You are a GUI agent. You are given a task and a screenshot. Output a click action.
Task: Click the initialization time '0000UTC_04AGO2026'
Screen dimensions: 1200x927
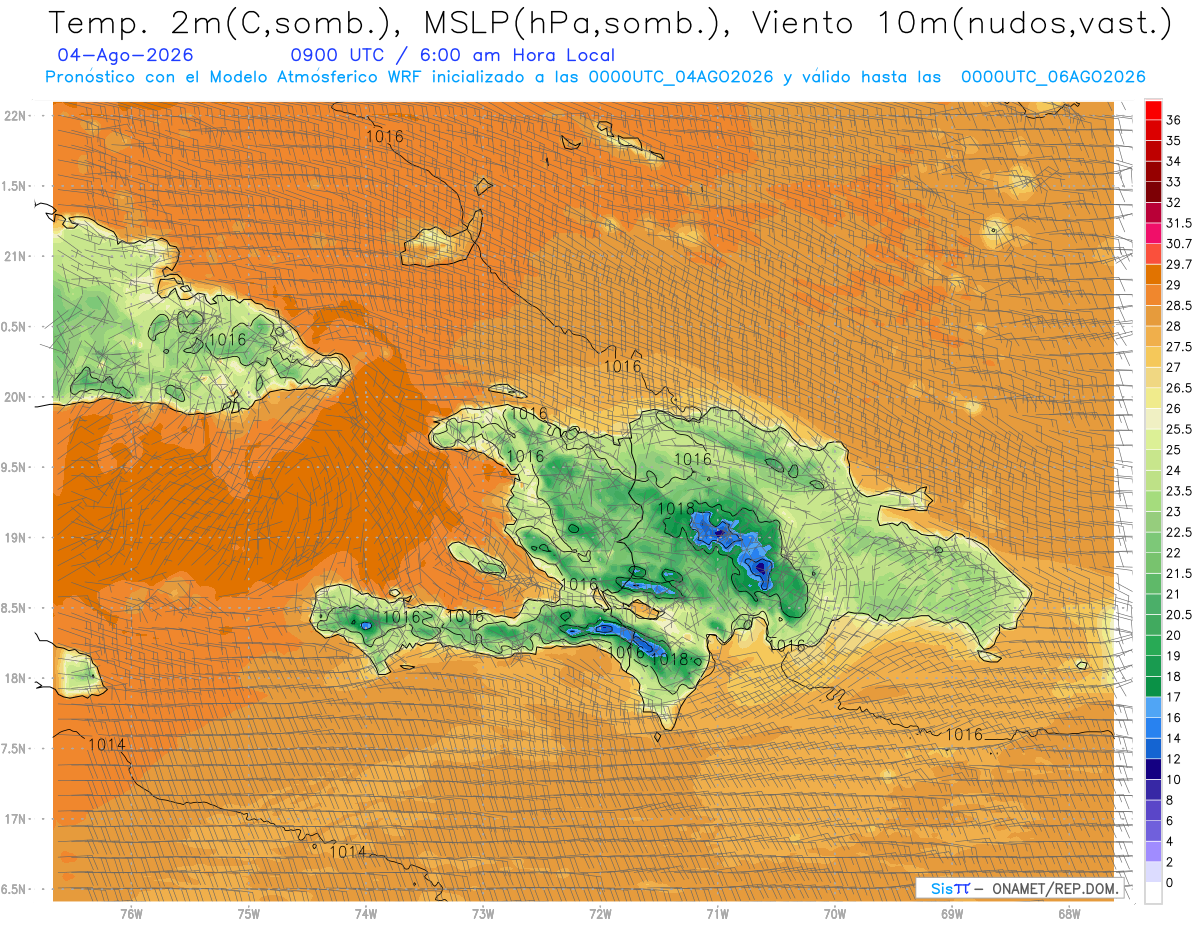[x=681, y=78]
